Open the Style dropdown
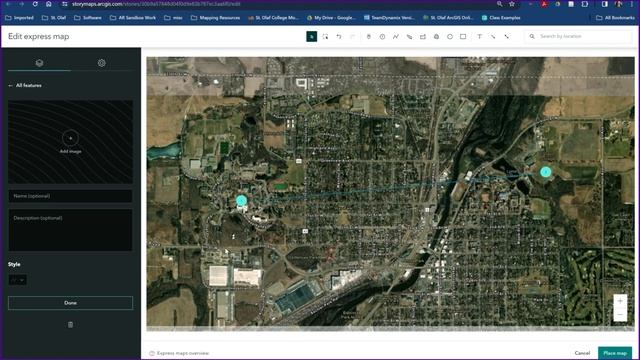The width and height of the screenshot is (640, 360). coord(18,280)
